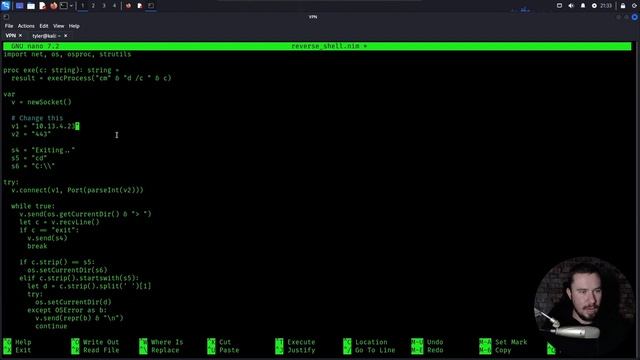Viewport: 640px width, 360px height.
Task: Click the blue close window button
Action: point(635,17)
